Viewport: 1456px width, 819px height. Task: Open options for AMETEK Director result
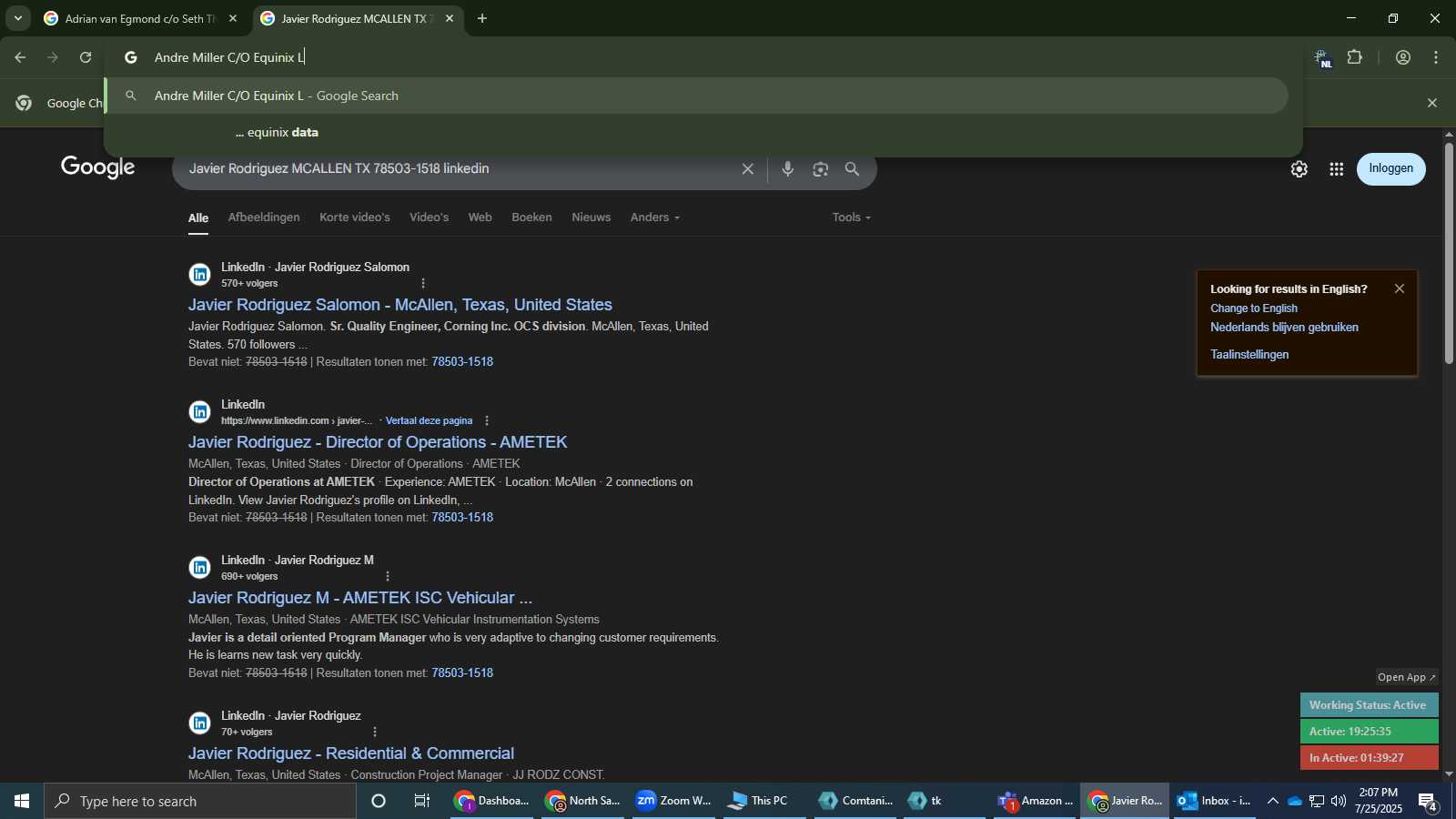(487, 420)
